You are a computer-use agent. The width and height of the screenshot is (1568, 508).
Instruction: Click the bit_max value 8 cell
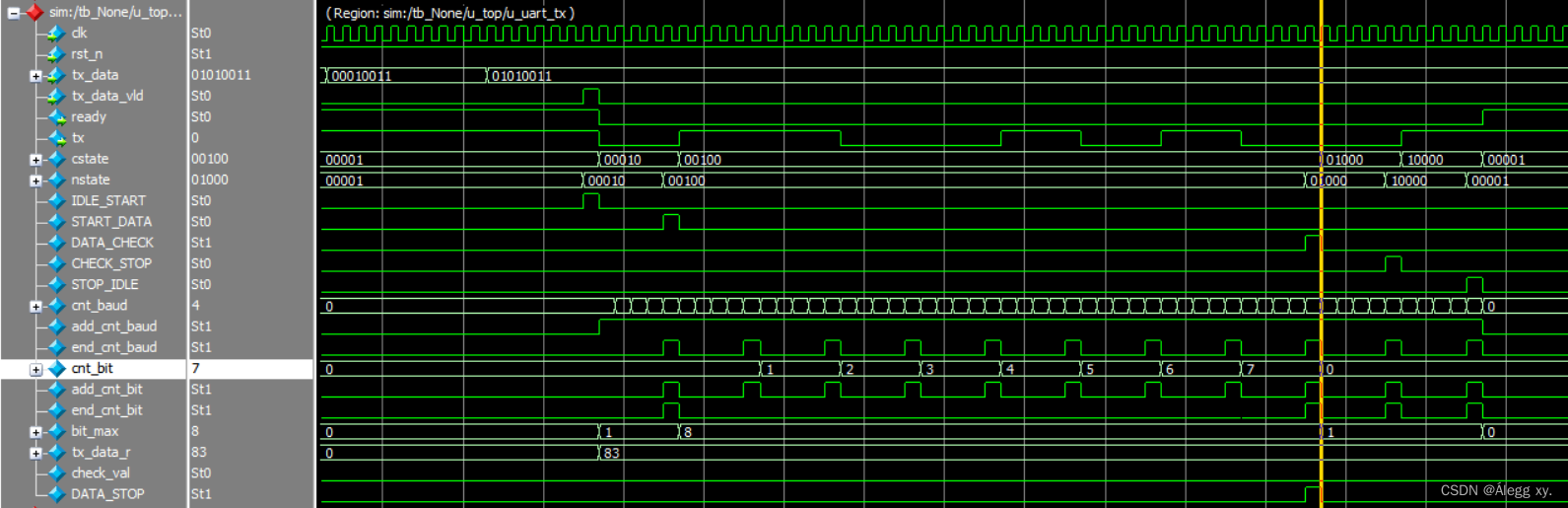click(195, 432)
